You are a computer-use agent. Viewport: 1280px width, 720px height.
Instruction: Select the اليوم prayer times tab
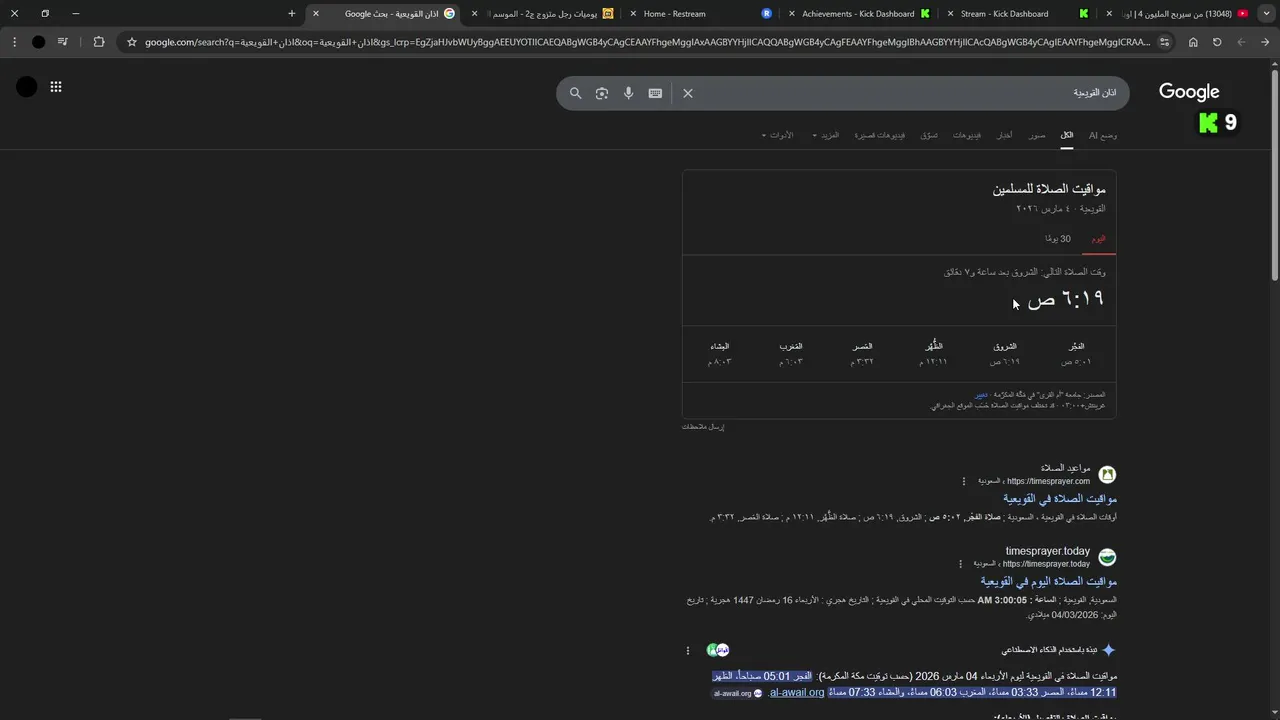pyautogui.click(x=1098, y=239)
